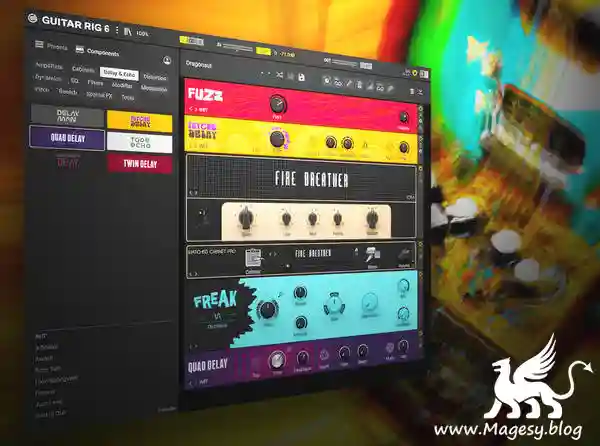Expand the Fire Breather amp arrows
Viewport: 600px width, 446px height.
click(194, 194)
